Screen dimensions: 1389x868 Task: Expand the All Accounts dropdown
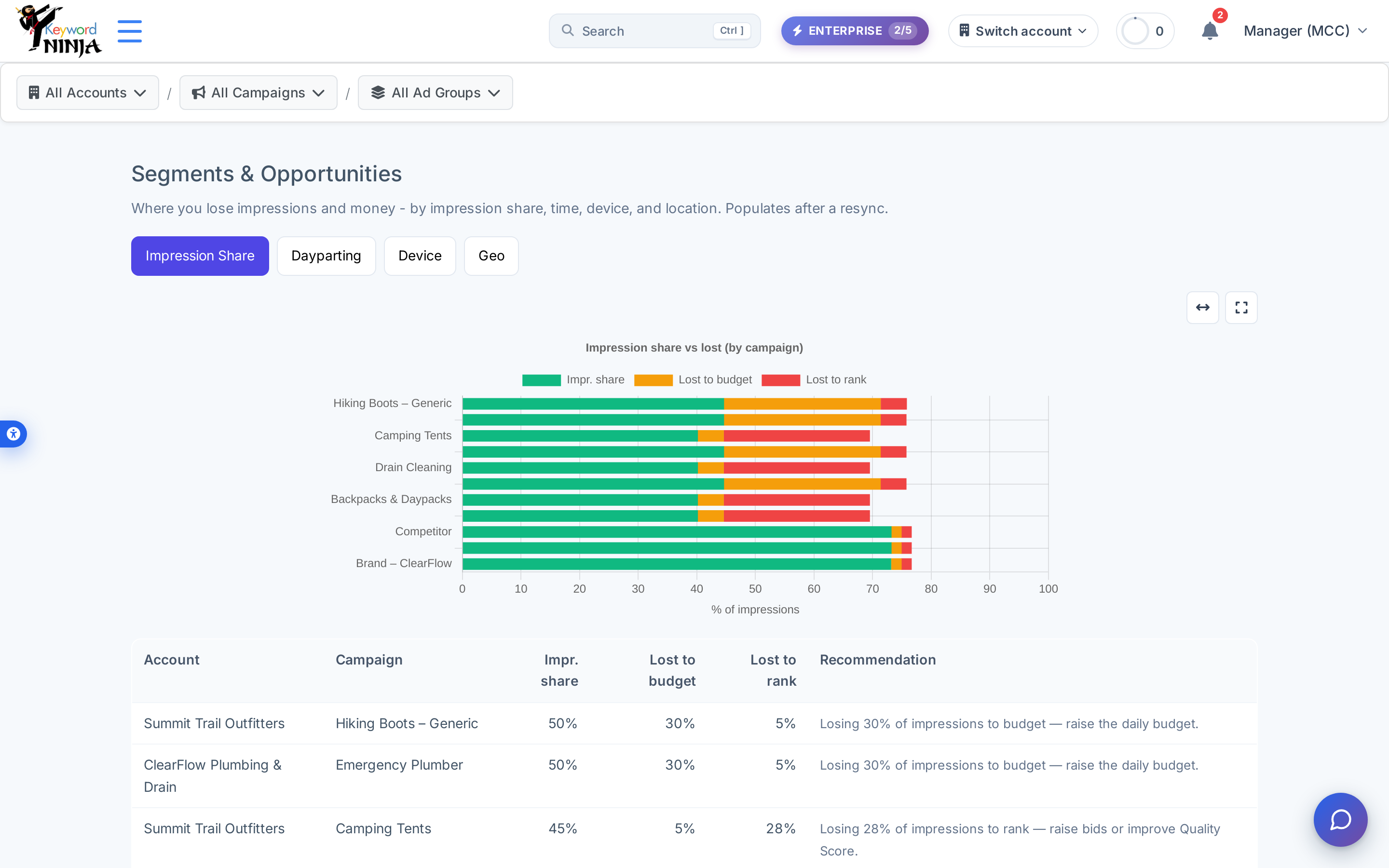click(x=88, y=93)
